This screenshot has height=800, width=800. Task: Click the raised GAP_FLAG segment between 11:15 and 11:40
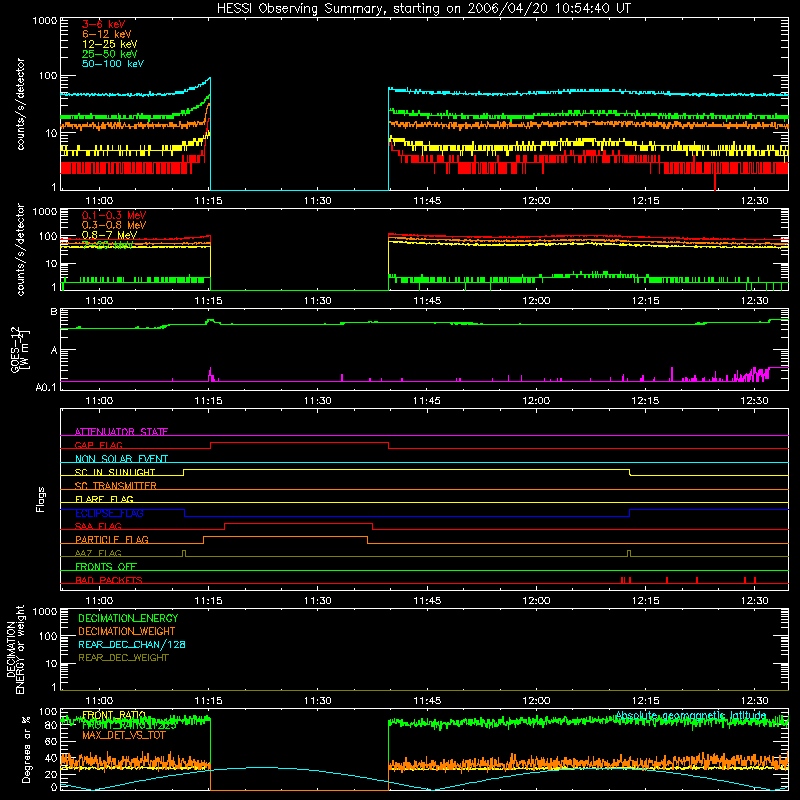[299, 443]
